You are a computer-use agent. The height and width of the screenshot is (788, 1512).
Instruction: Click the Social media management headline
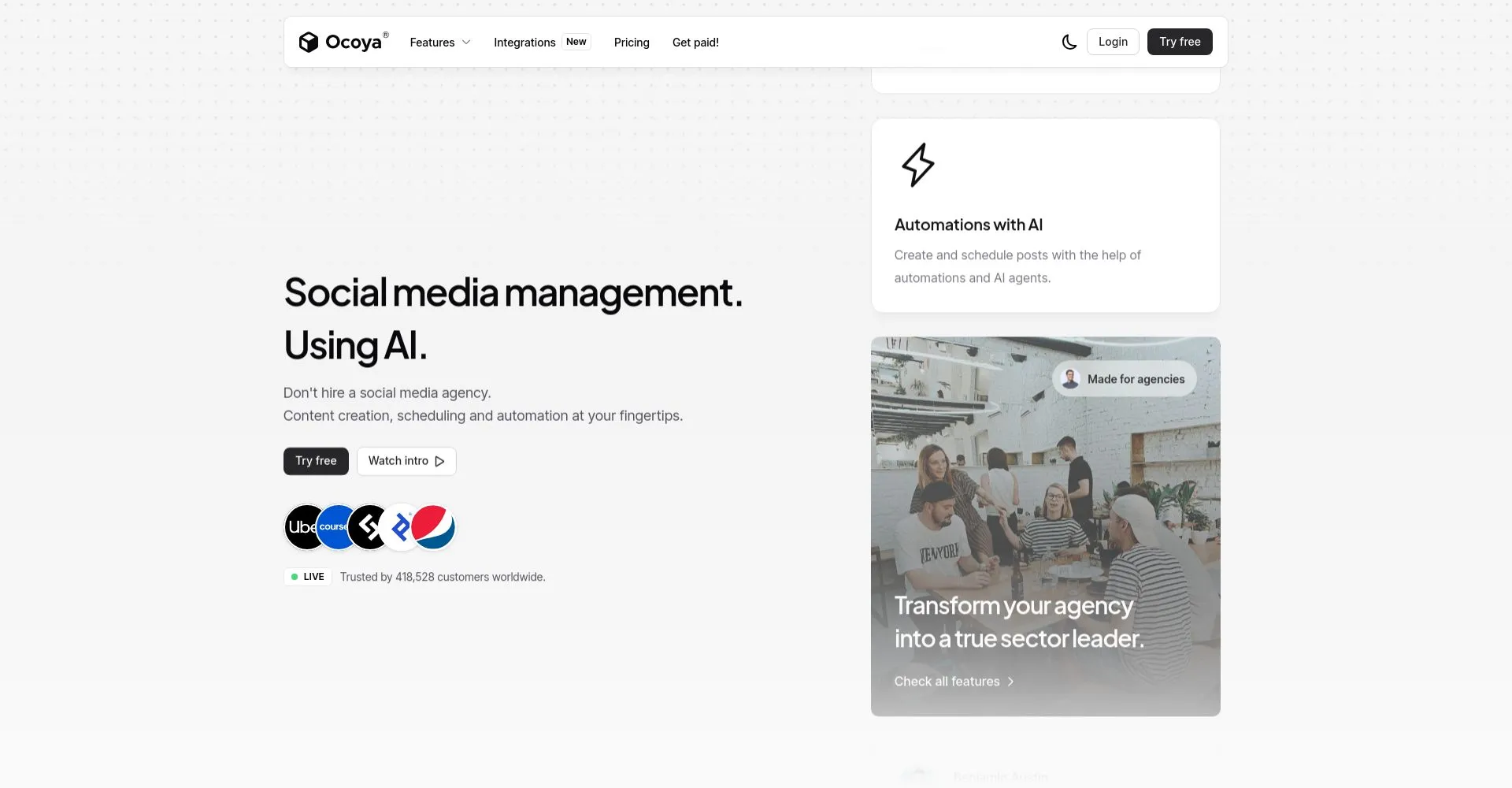pyautogui.click(x=513, y=318)
